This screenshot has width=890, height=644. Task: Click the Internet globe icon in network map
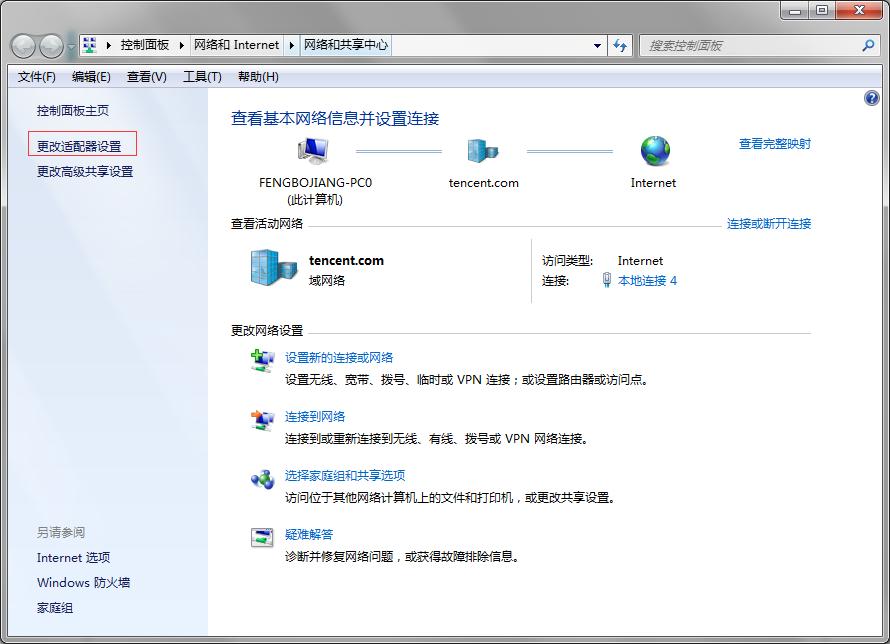pyautogui.click(x=655, y=150)
